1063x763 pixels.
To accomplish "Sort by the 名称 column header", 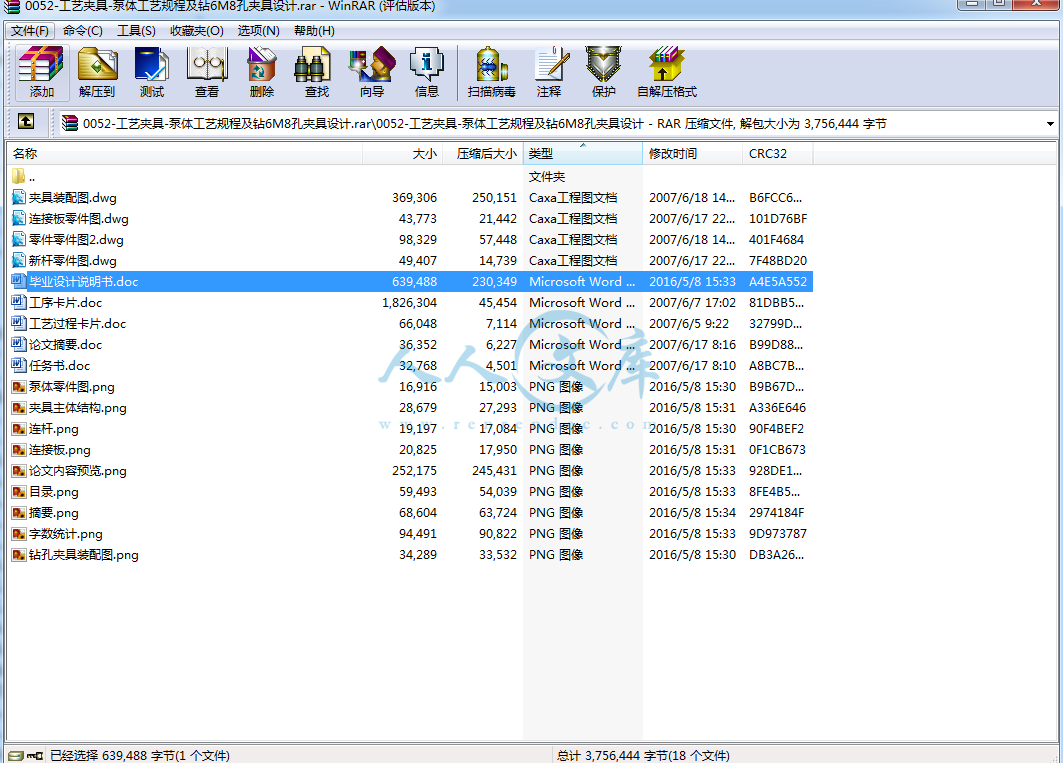I will pos(185,154).
